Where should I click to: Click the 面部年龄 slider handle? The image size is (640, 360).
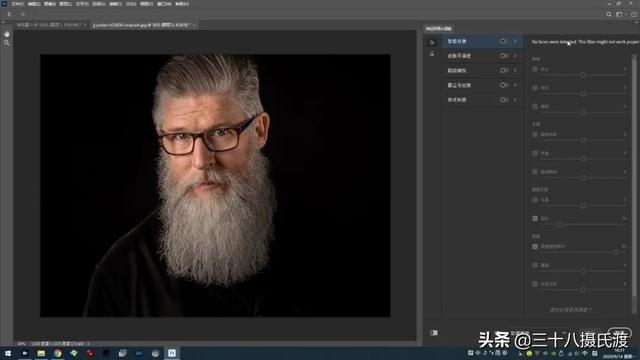583,140
